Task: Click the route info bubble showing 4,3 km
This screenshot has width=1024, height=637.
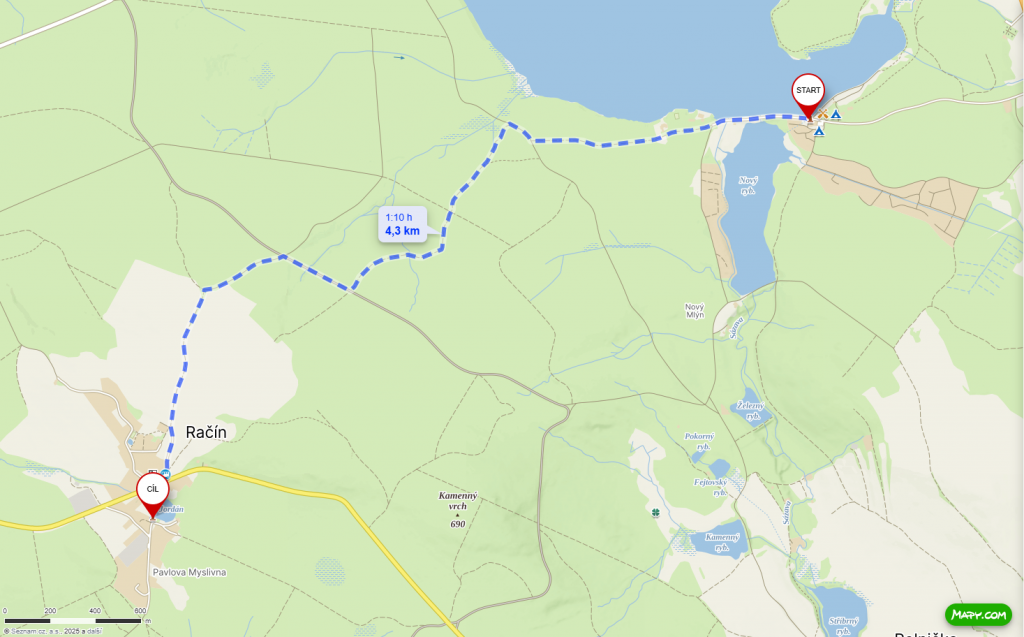Action: click(x=402, y=224)
